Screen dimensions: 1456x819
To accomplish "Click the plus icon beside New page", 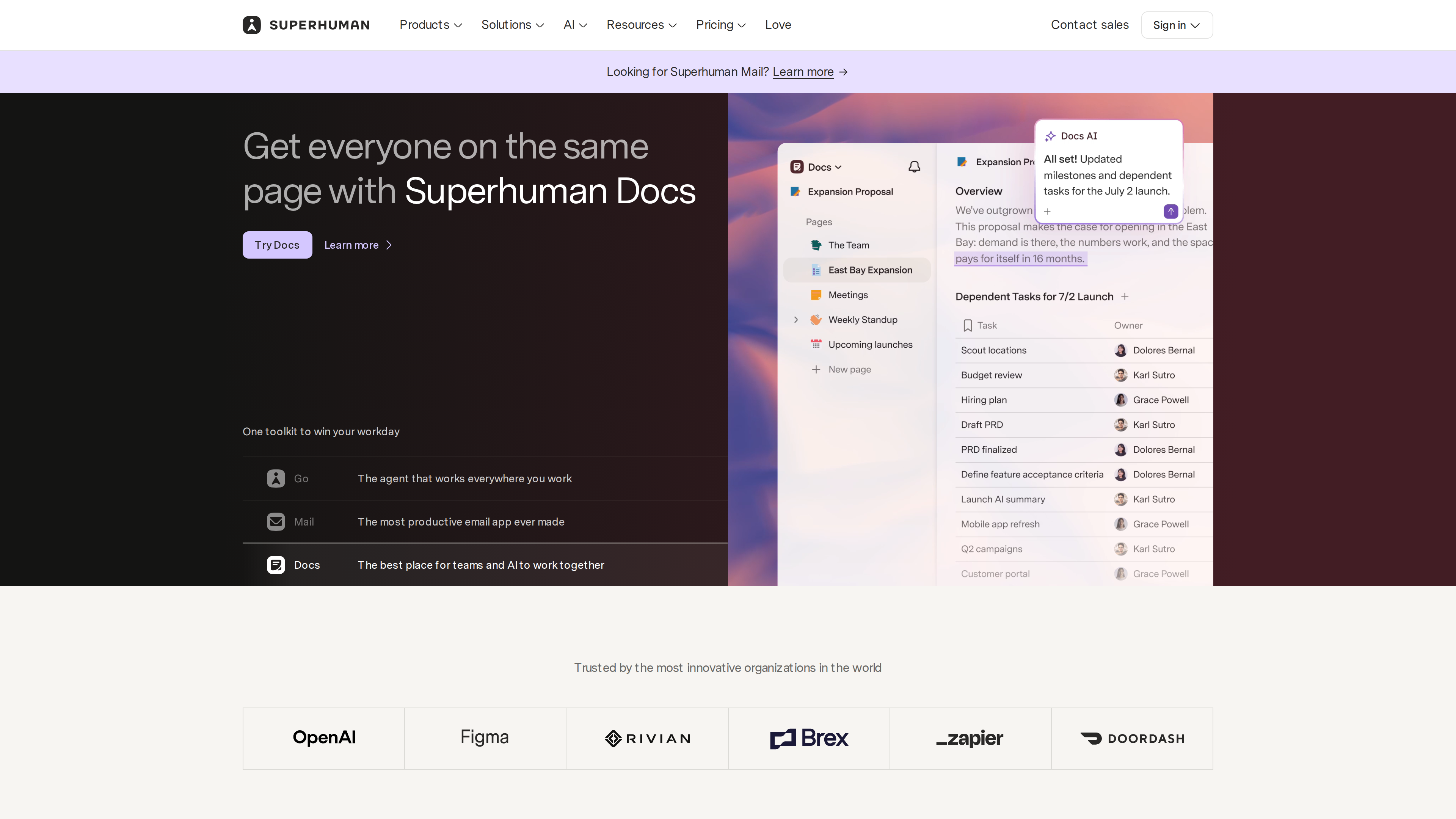I will tap(816, 369).
